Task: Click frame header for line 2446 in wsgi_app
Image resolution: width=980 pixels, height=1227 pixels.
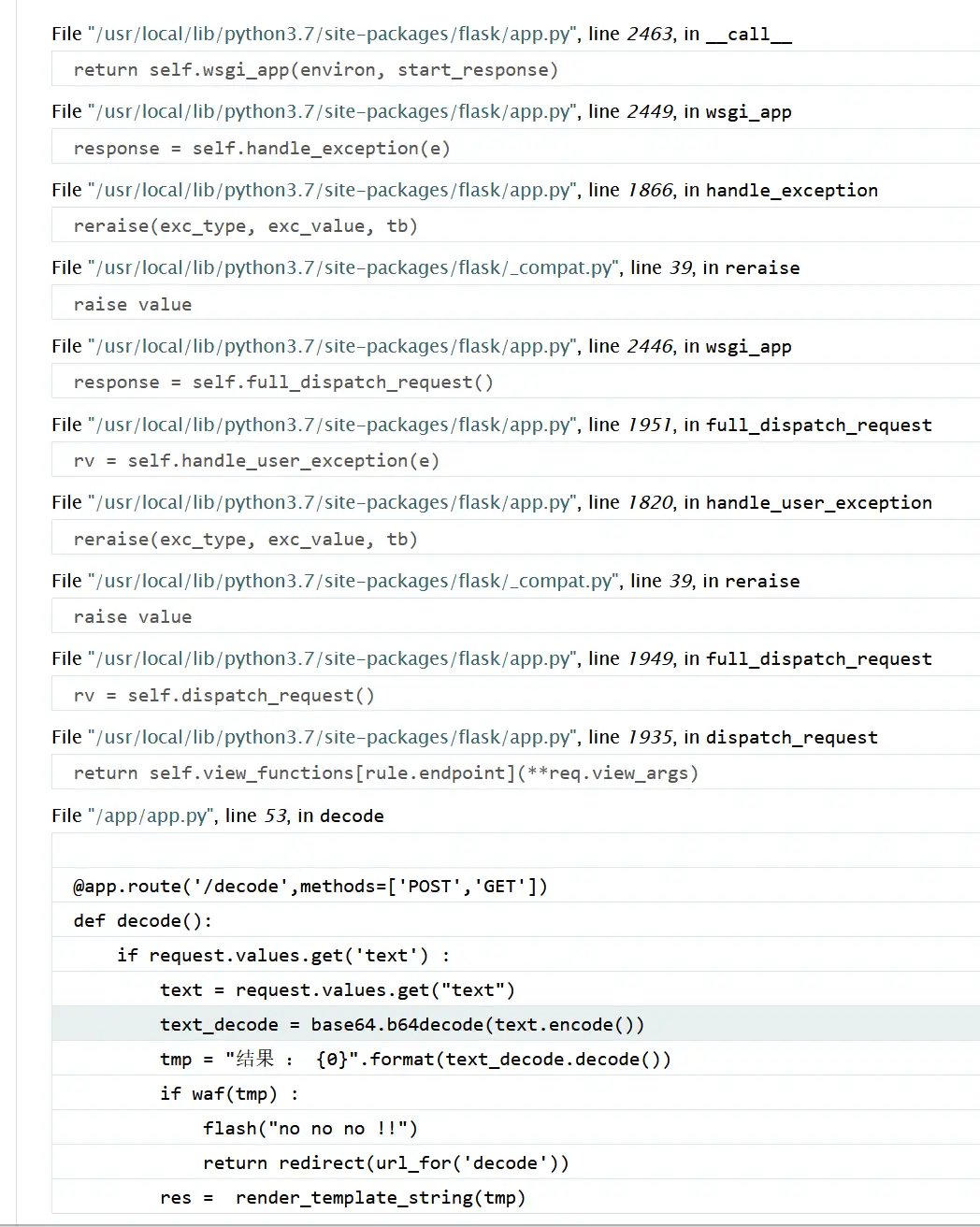Action: (421, 347)
